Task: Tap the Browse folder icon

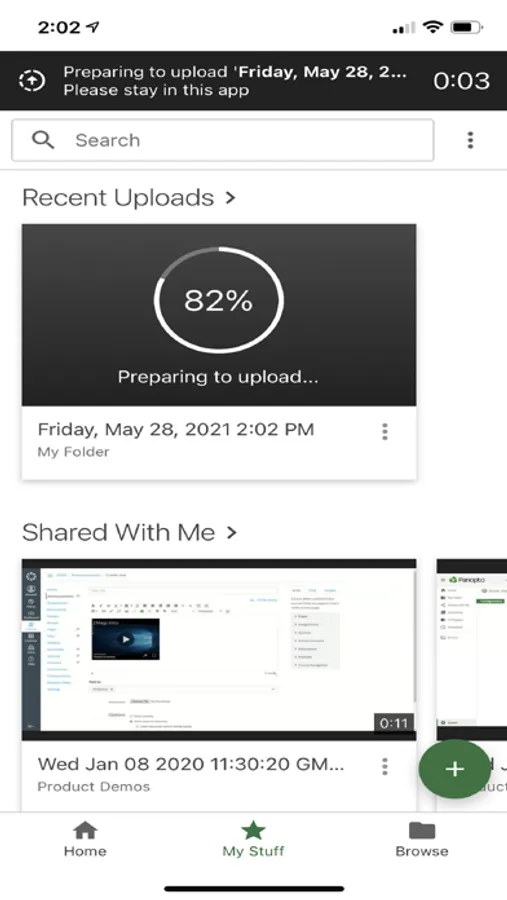Action: pyautogui.click(x=422, y=830)
